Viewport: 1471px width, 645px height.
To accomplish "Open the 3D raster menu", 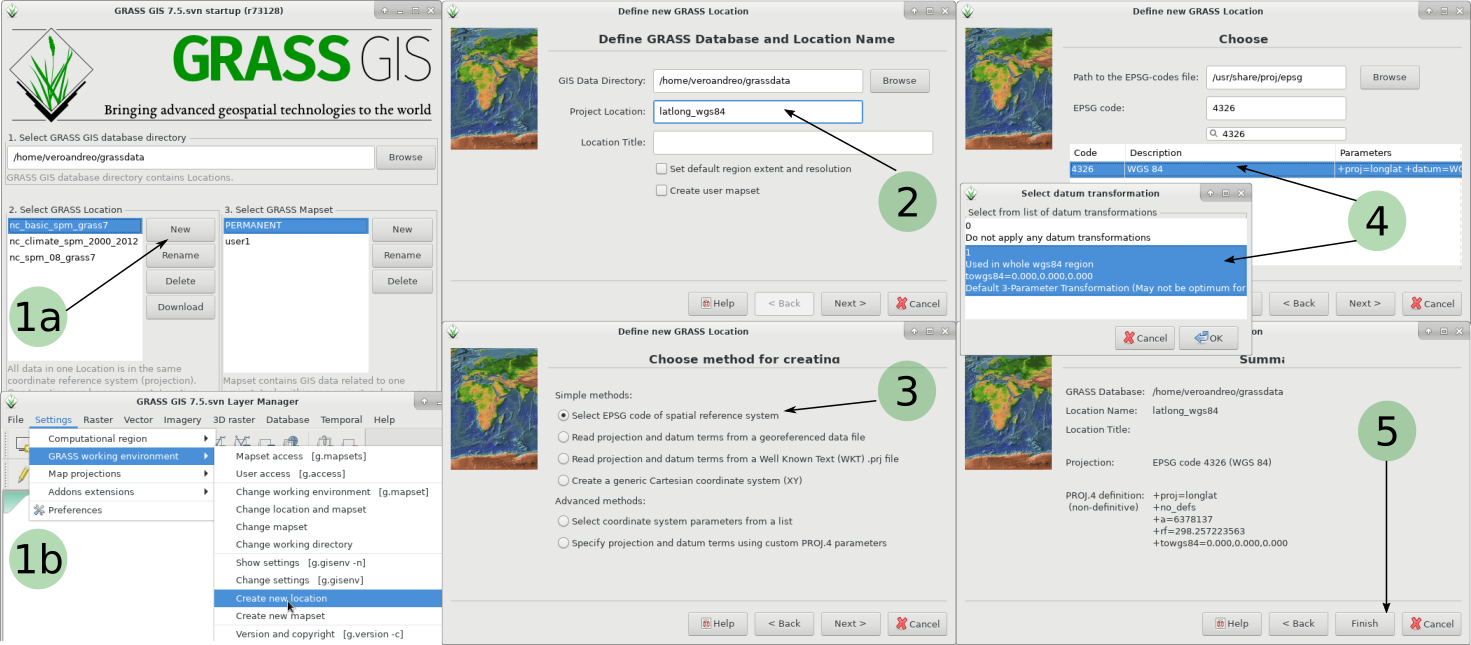I will (x=233, y=420).
